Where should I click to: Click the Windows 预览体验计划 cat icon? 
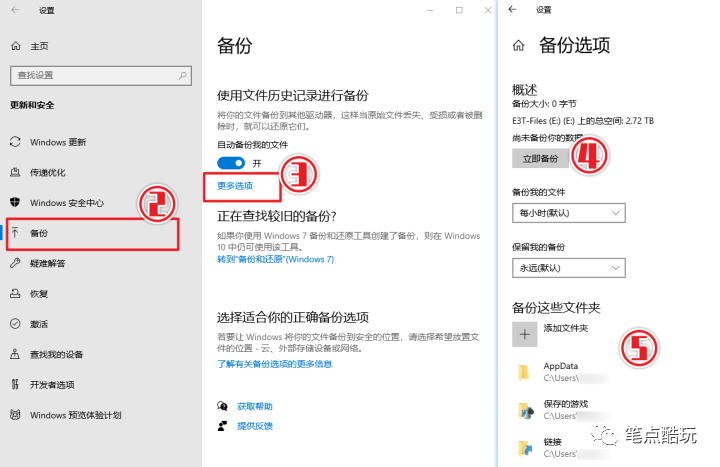pyautogui.click(x=15, y=414)
